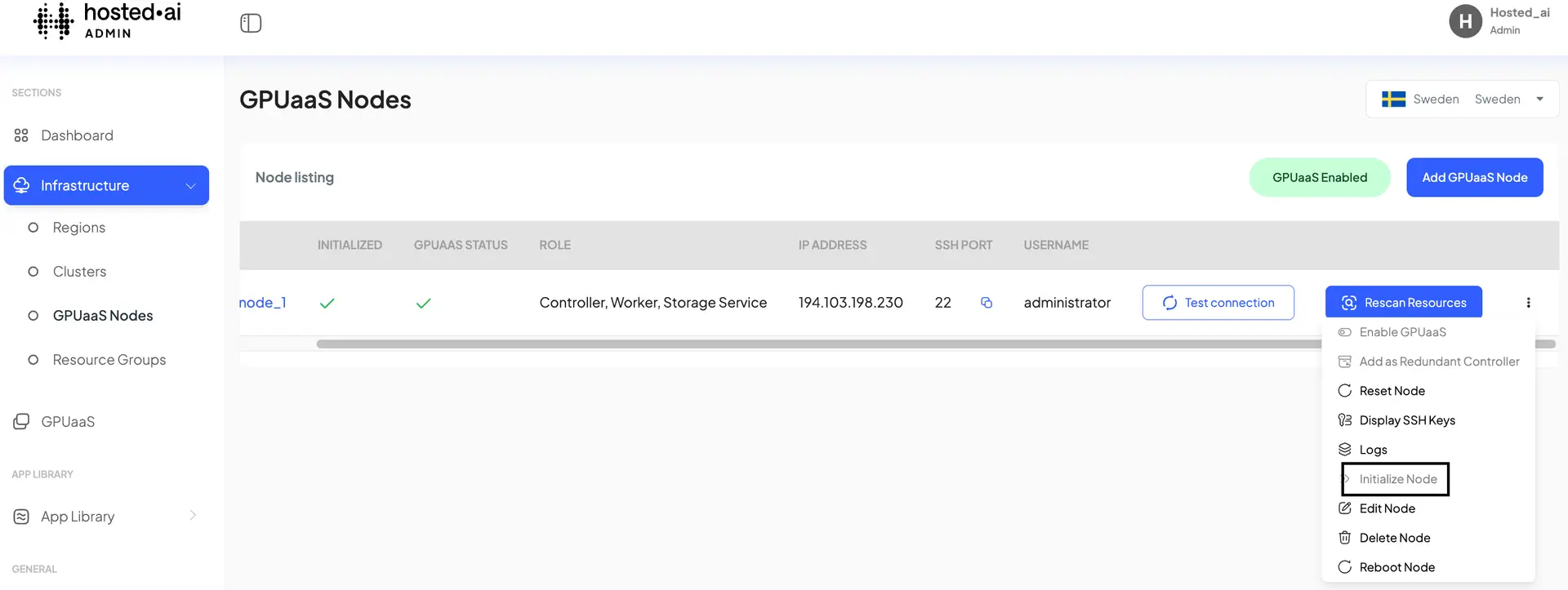
Task: Copy the SSH port with copy icon
Action: [987, 303]
